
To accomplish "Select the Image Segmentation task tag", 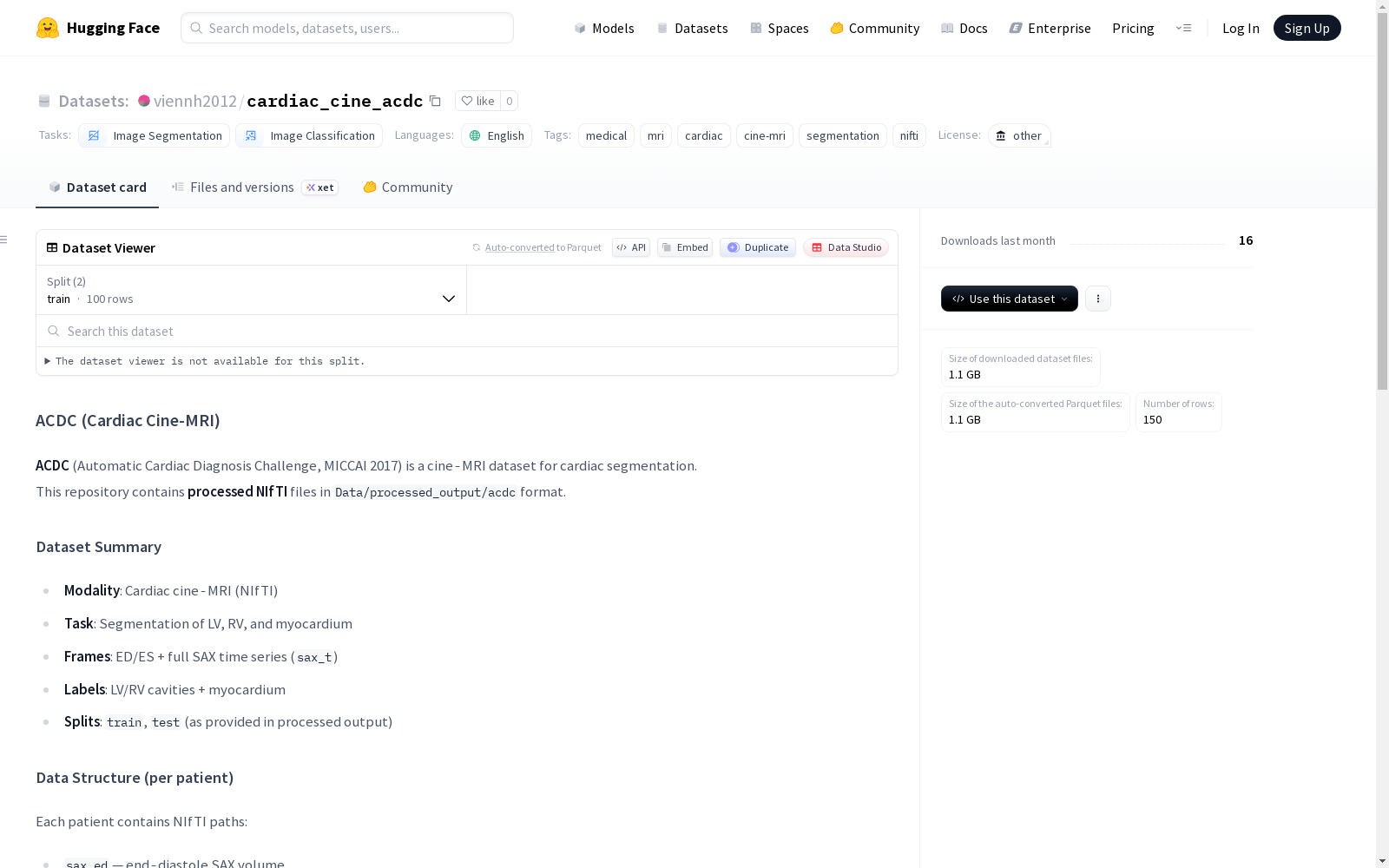I will click(x=155, y=135).
